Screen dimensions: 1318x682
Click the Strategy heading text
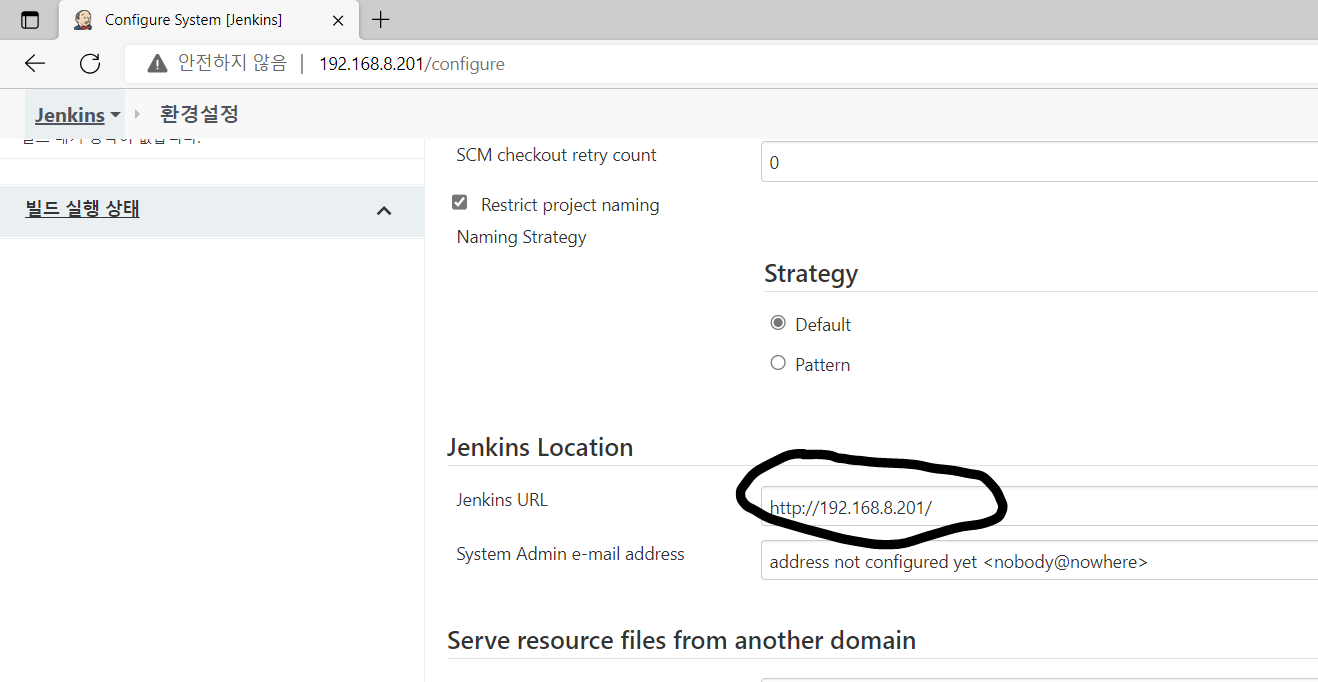tap(811, 274)
